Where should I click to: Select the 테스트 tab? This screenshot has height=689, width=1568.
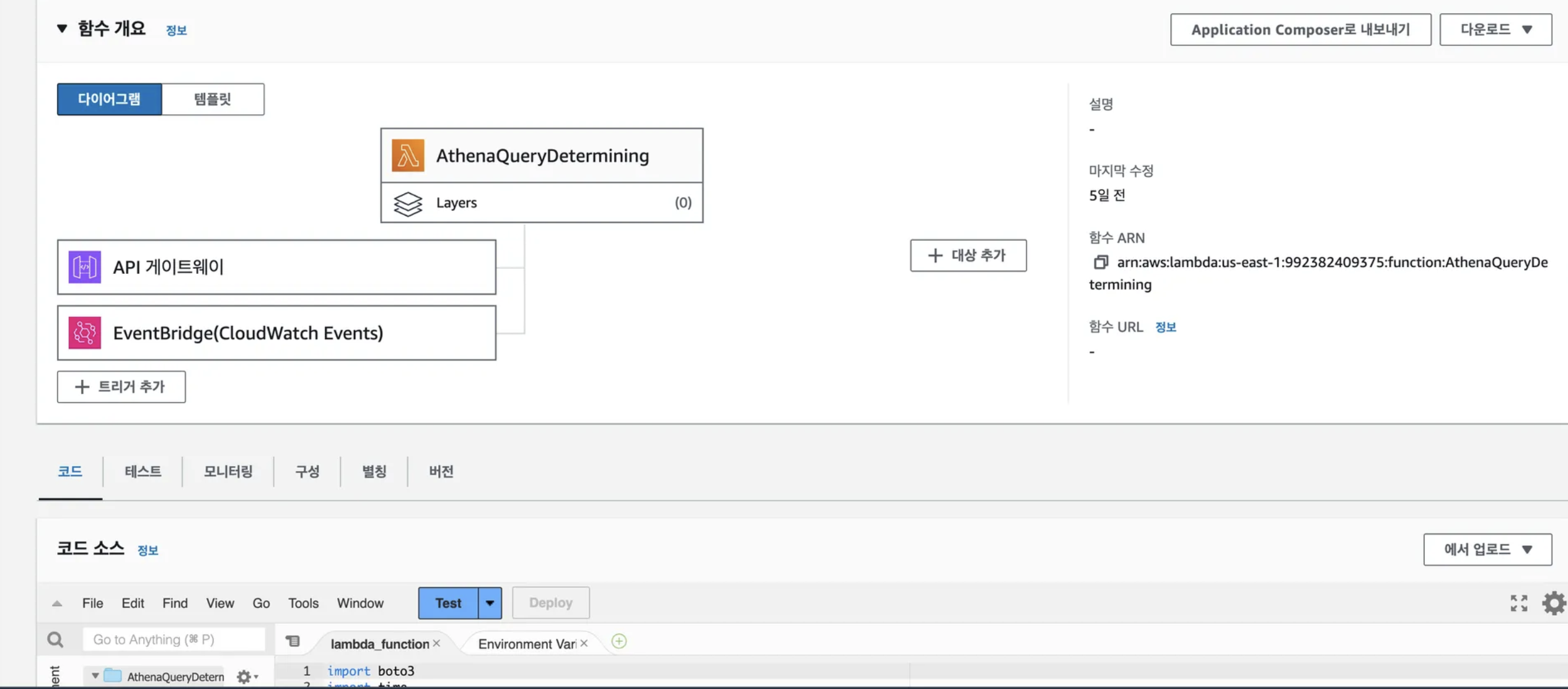(x=143, y=472)
